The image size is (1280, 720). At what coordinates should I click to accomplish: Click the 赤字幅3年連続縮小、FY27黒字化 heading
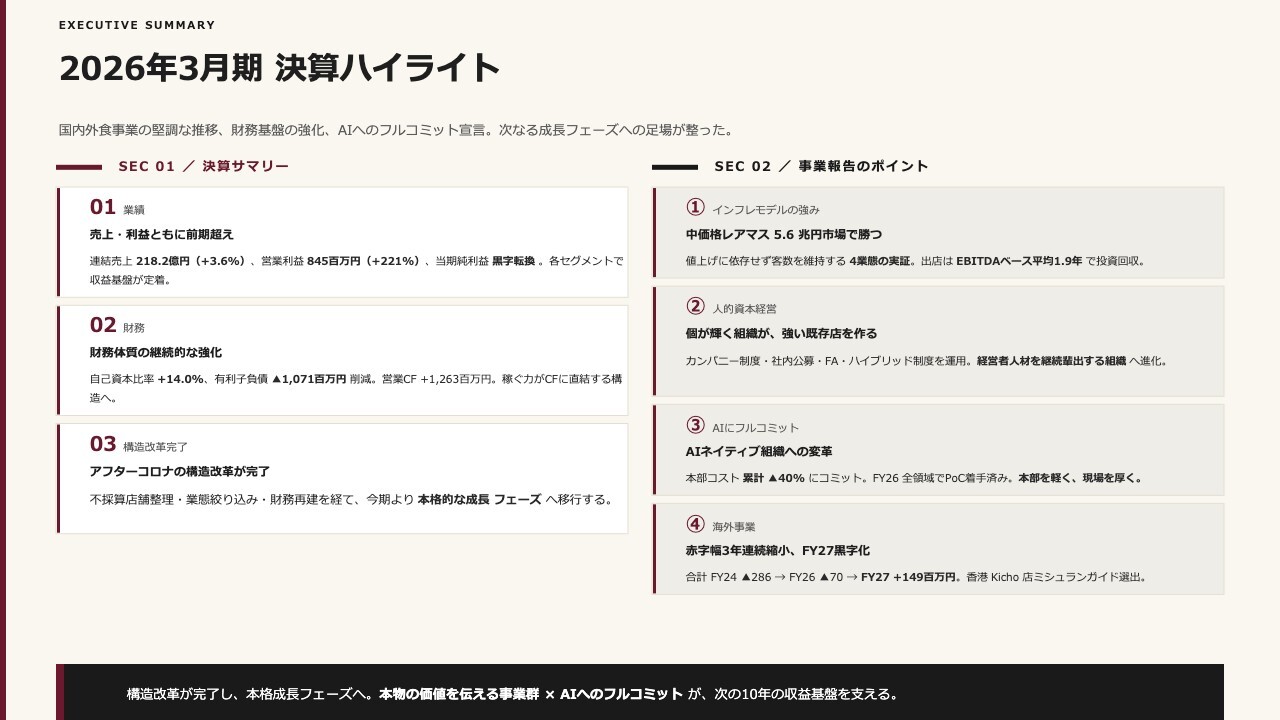[778, 550]
